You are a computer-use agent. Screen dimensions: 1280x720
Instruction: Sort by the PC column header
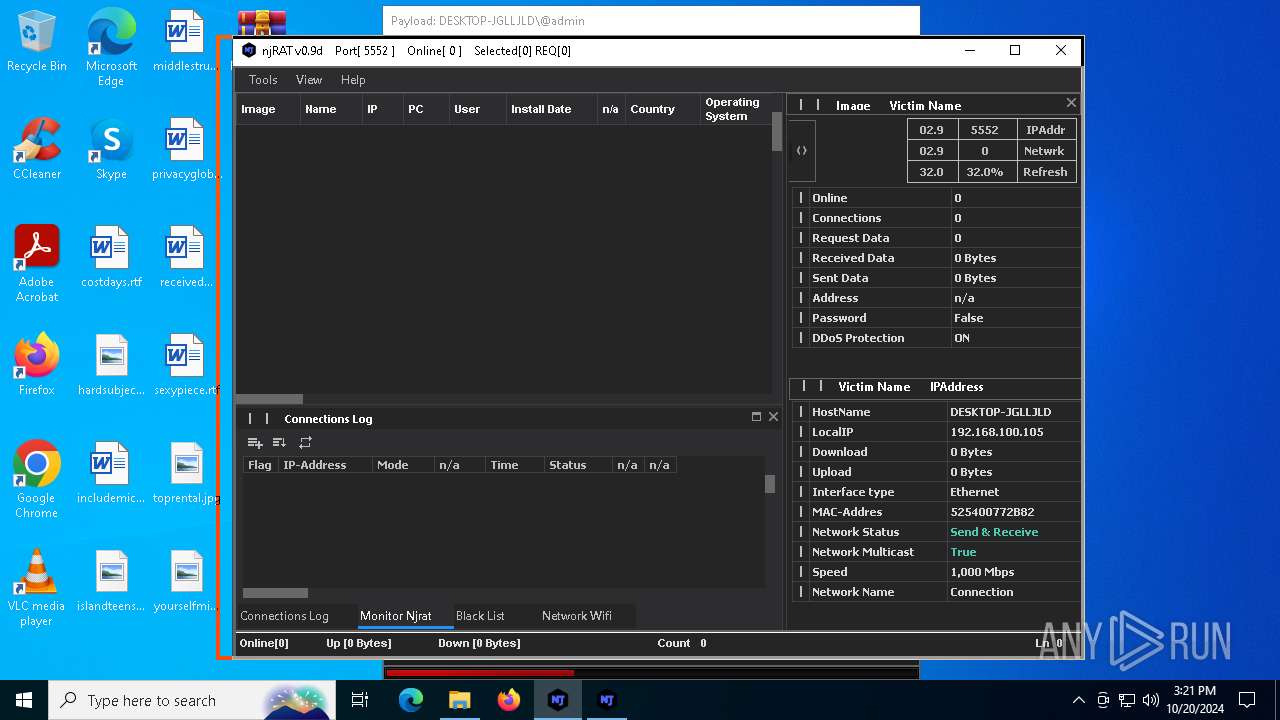pos(426,109)
